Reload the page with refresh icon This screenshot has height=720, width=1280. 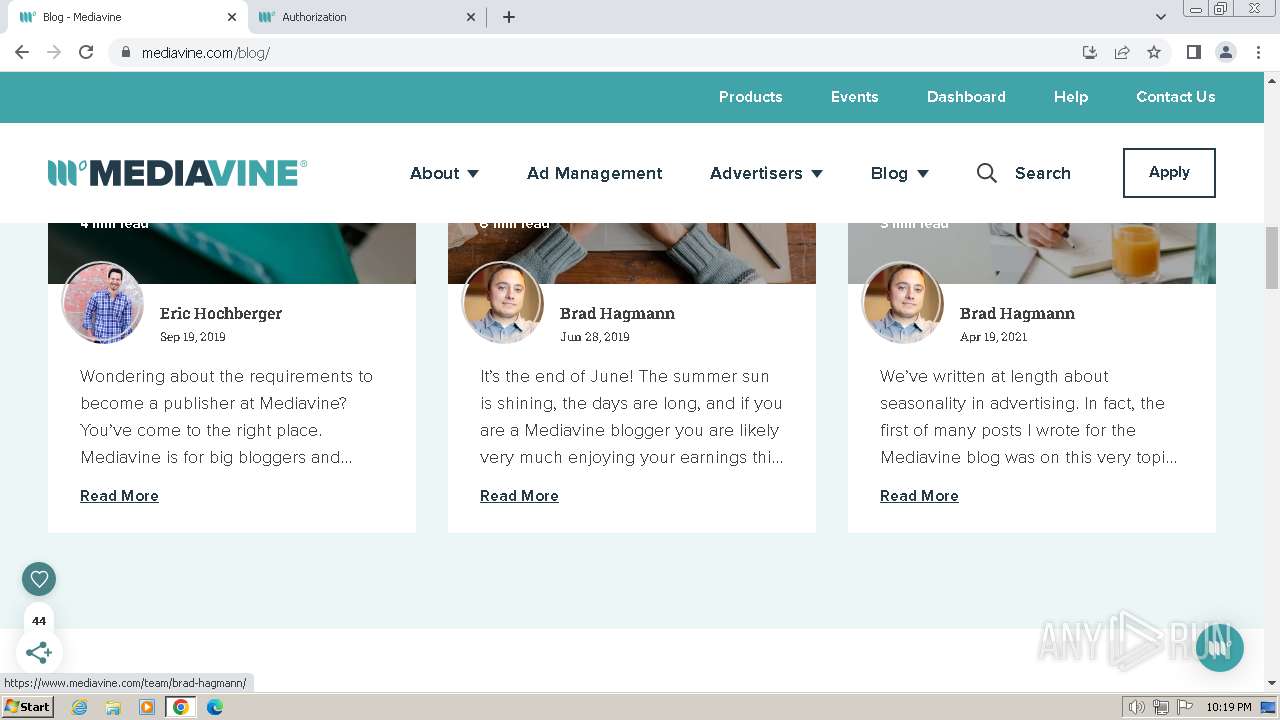point(86,52)
